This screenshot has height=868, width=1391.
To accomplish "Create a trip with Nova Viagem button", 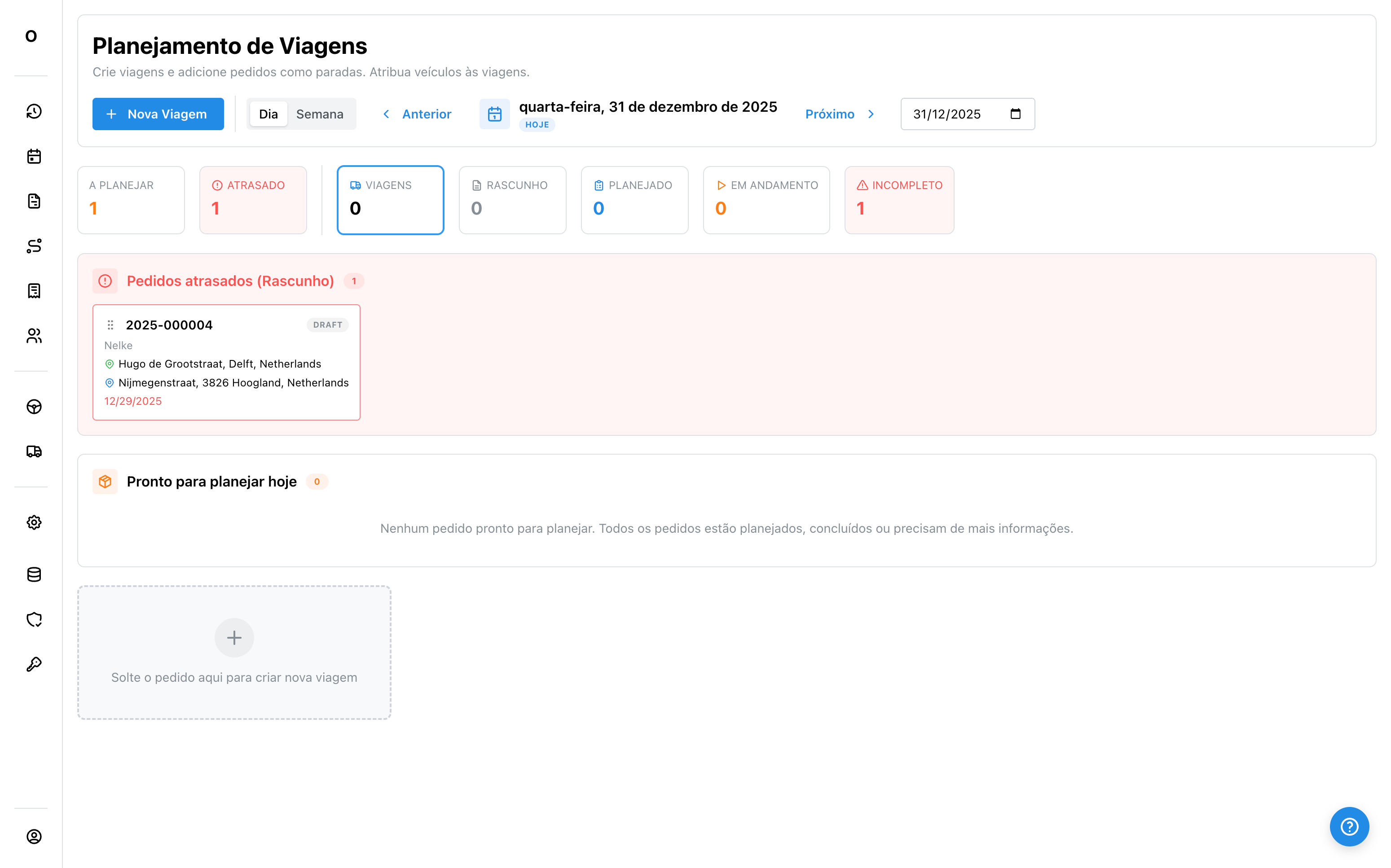I will point(158,114).
